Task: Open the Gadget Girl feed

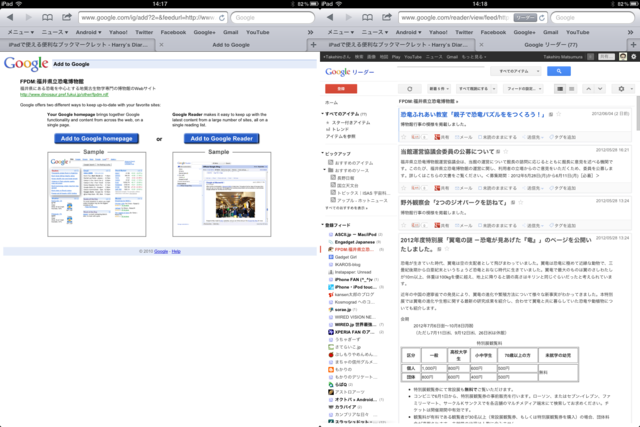Action: pyautogui.click(x=345, y=257)
